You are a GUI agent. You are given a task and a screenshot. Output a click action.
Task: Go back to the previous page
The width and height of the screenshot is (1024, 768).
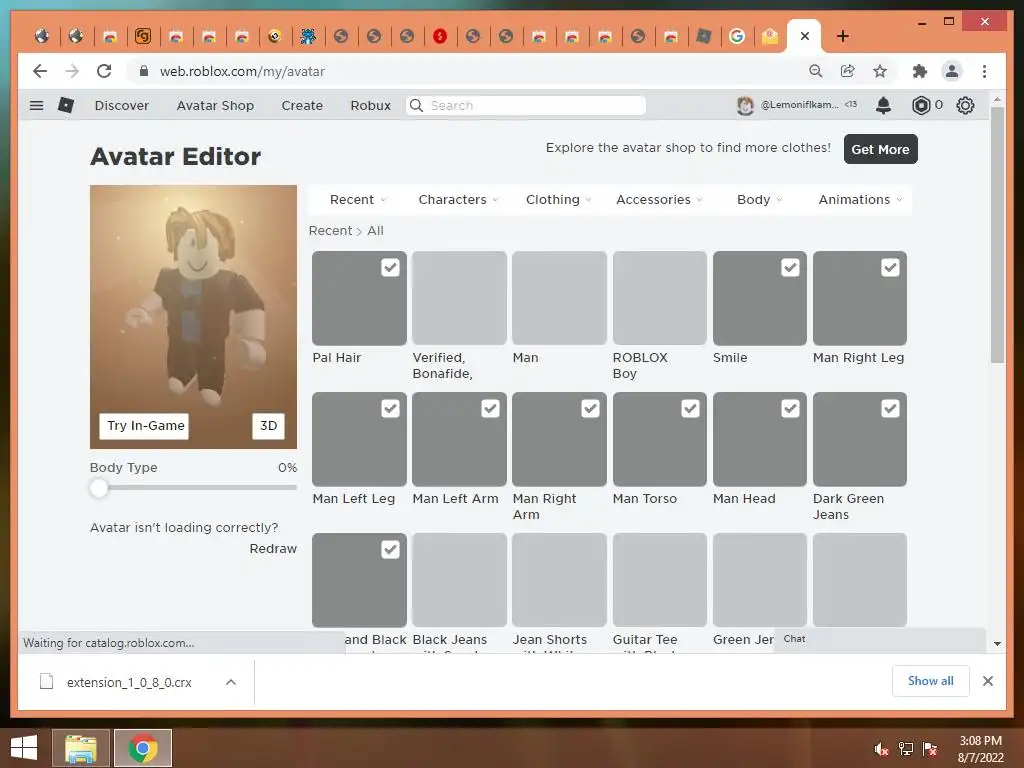click(x=40, y=71)
